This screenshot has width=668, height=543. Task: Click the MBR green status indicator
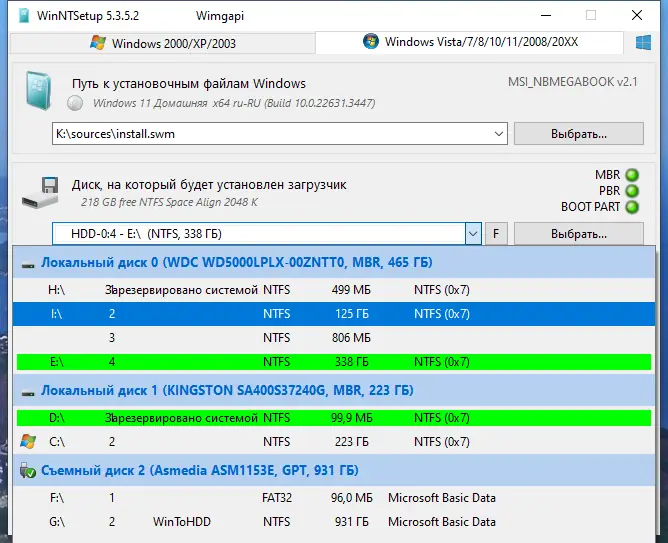[x=632, y=175]
